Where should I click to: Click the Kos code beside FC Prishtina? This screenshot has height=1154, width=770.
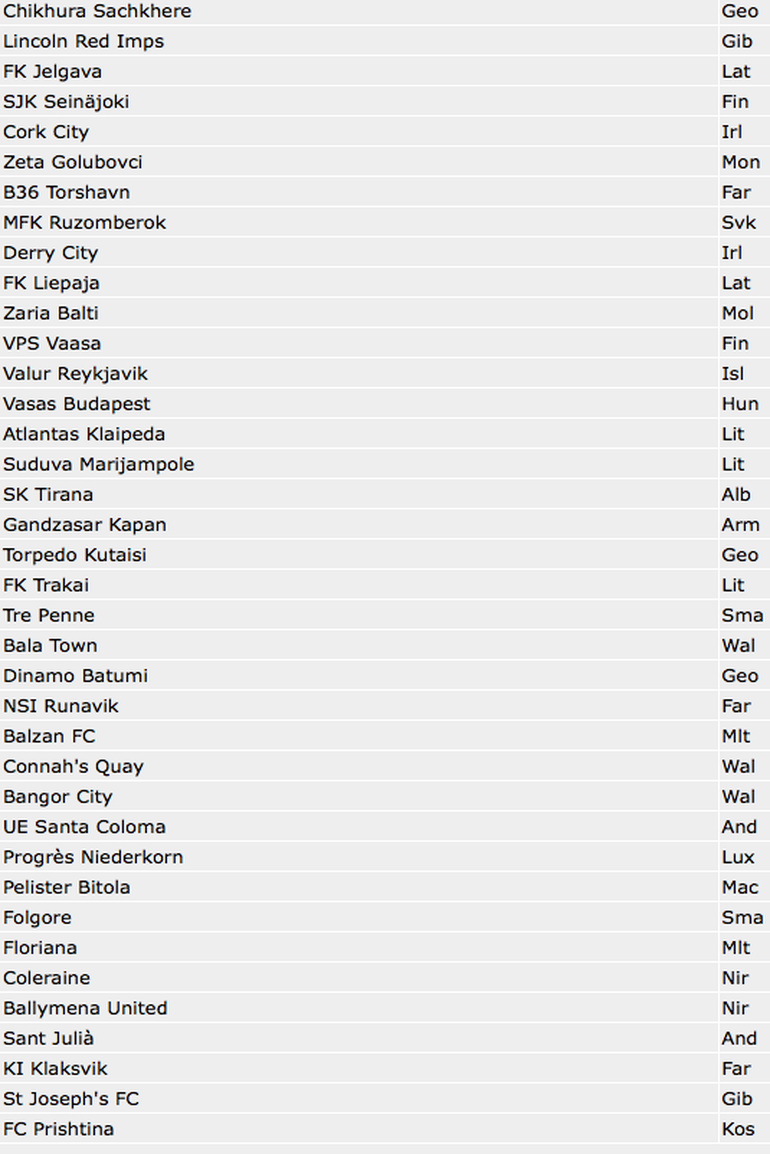pos(738,1129)
